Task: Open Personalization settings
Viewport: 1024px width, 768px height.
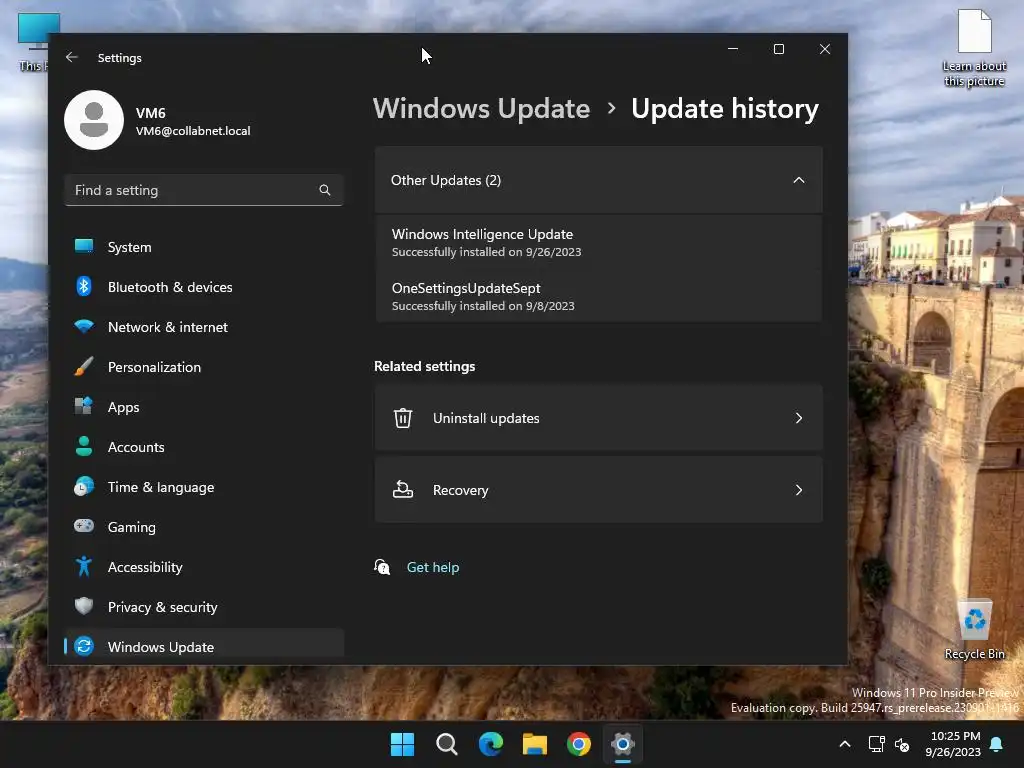Action: tap(204, 367)
